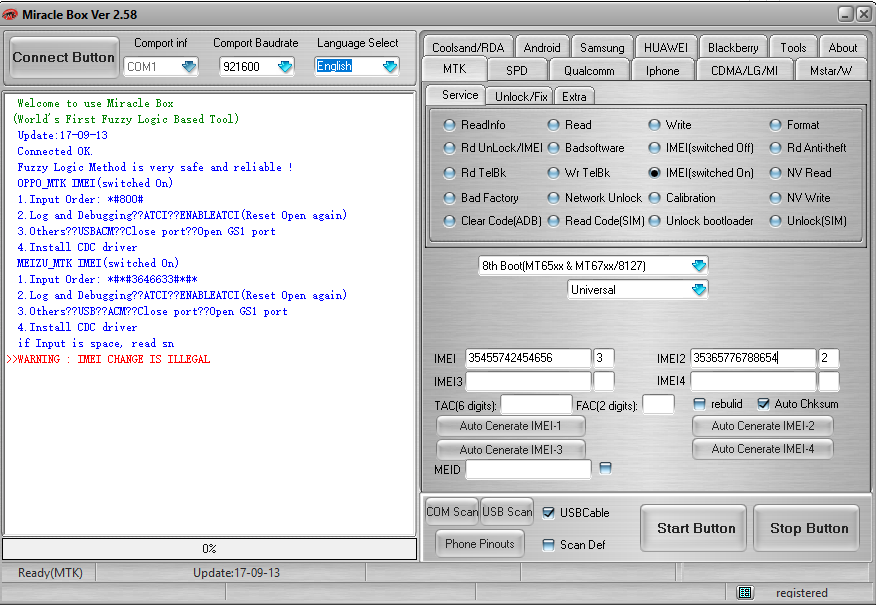Click the IMEI2 number input field
This screenshot has height=607, width=876.
coord(753,358)
